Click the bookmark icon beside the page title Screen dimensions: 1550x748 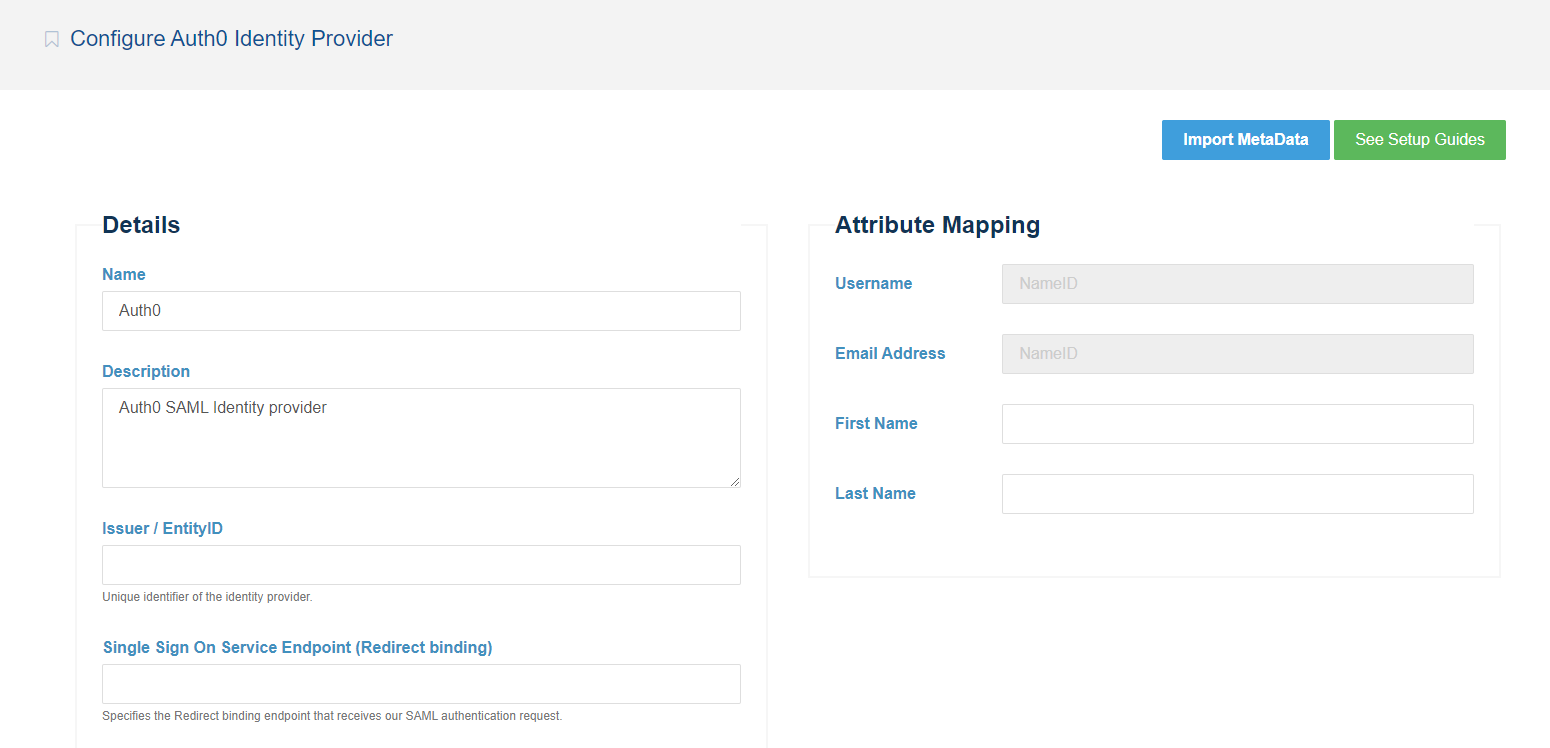pyautogui.click(x=52, y=40)
